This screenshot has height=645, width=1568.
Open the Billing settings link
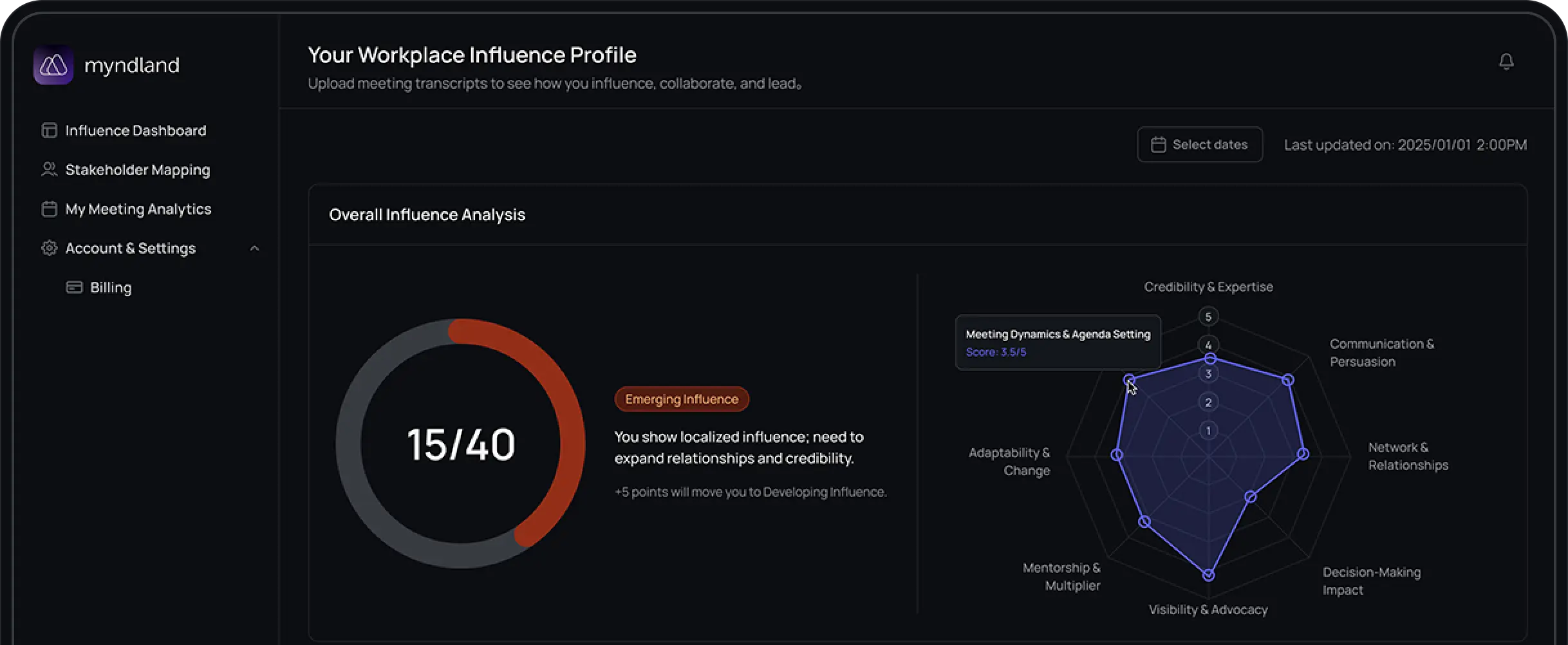(x=110, y=287)
